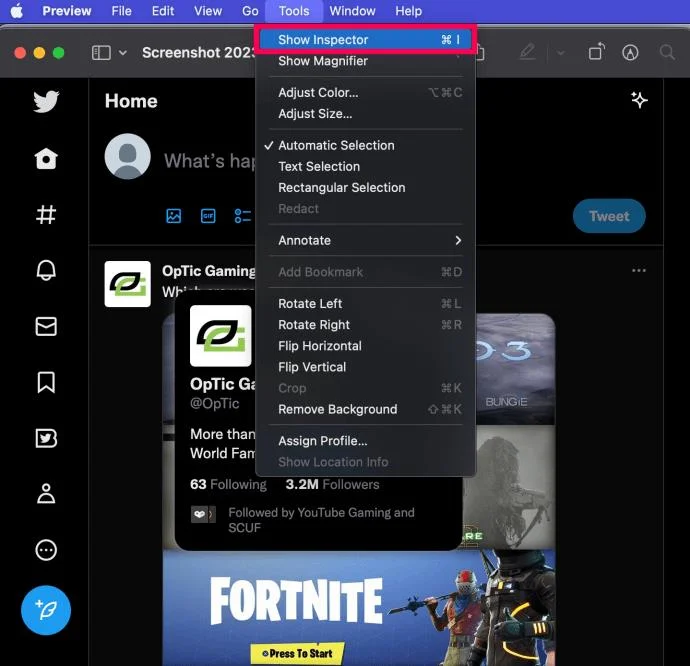Click the Rotate toolbar icon
Screen dimensions: 690x666
point(597,52)
